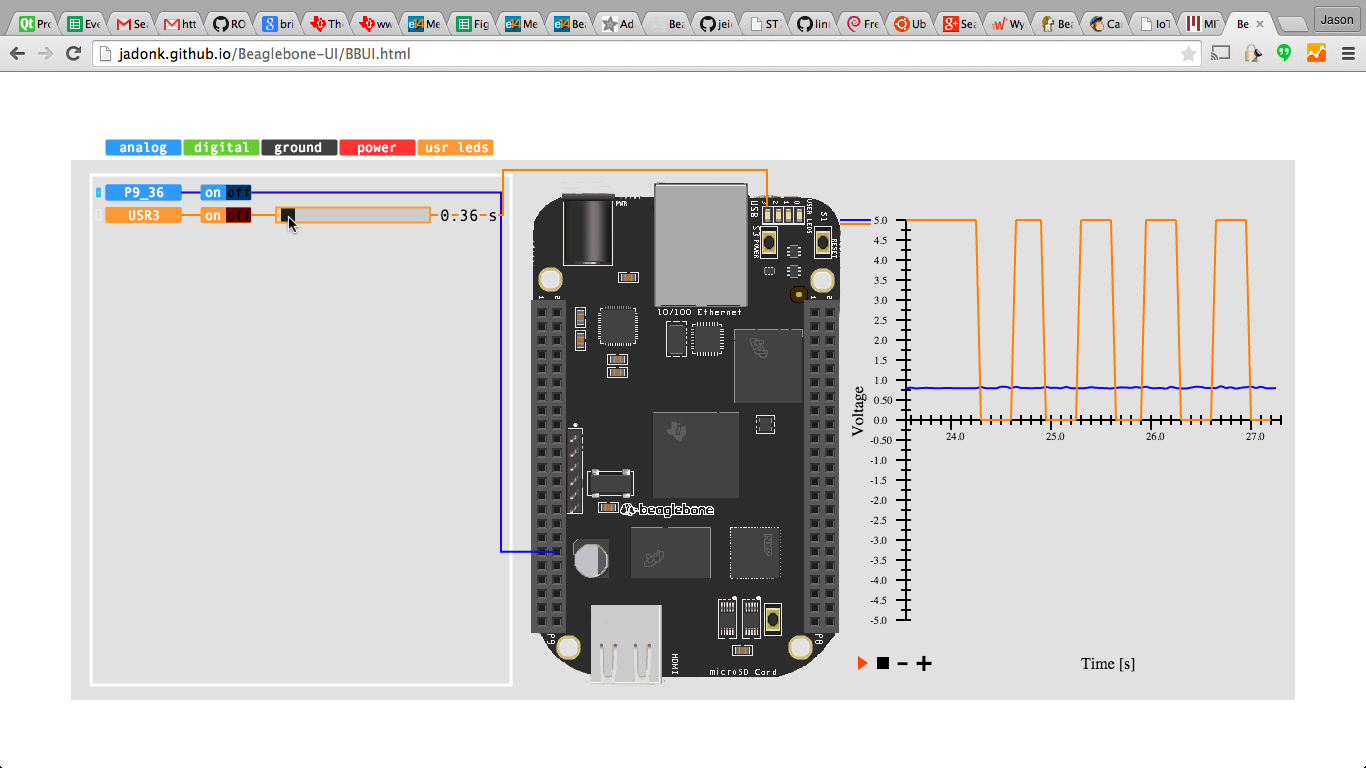Click the USR3 blink frequency slider track
The width and height of the screenshot is (1366, 768).
tap(360, 215)
